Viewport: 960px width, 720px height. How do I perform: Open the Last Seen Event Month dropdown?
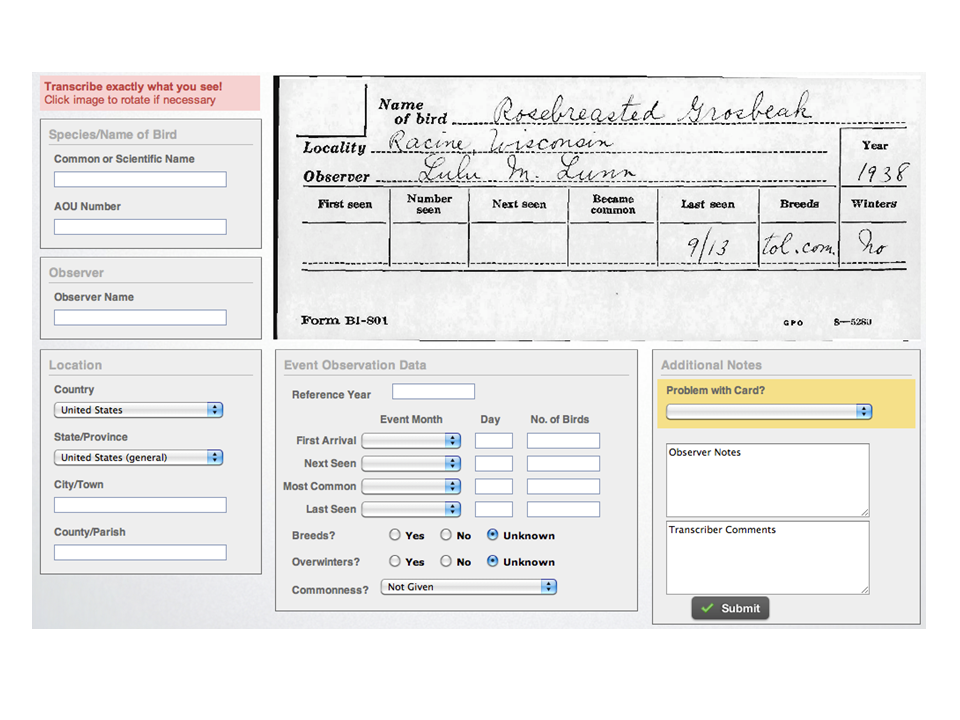[x=413, y=509]
